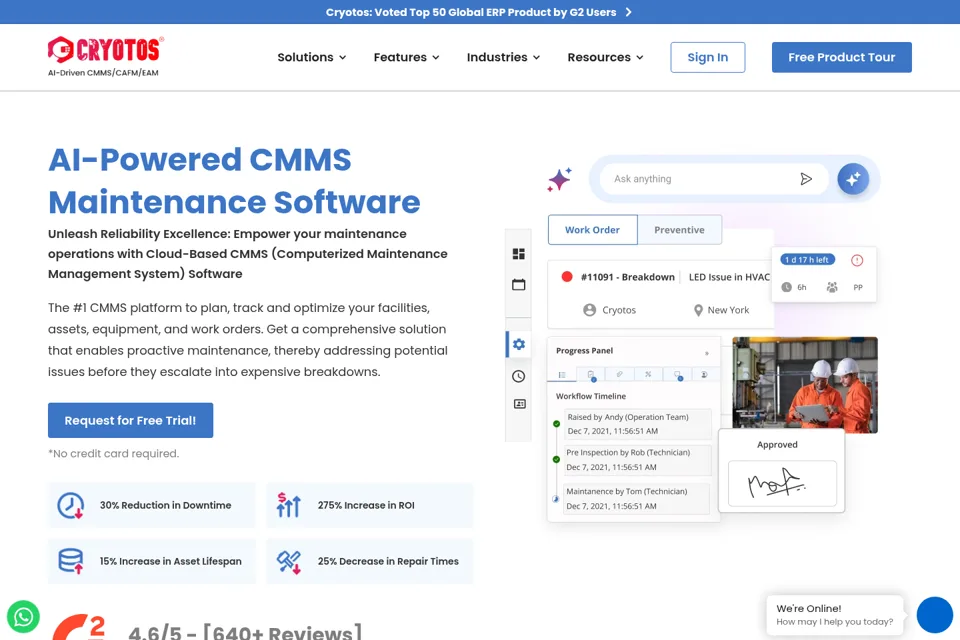960x640 pixels.
Task: Click the '4.6/5 - [640+ Reviews]' rating text
Action: tap(245, 631)
